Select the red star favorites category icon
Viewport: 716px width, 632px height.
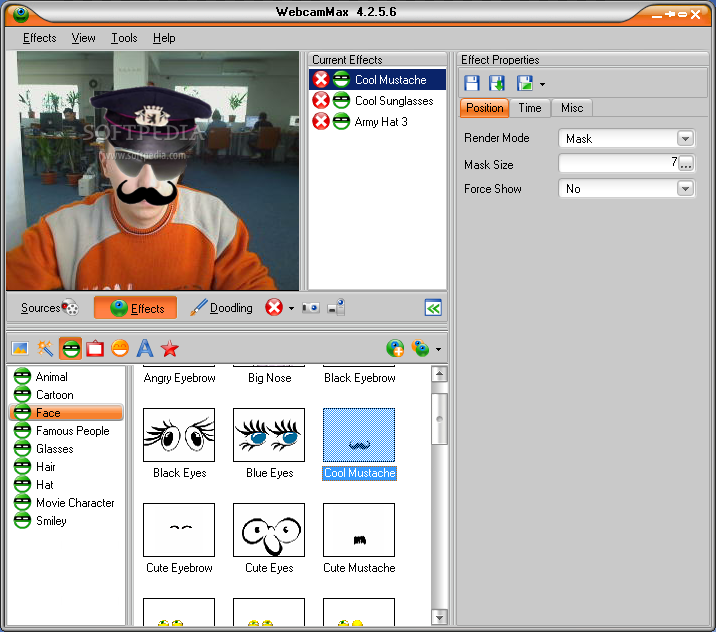[x=169, y=349]
